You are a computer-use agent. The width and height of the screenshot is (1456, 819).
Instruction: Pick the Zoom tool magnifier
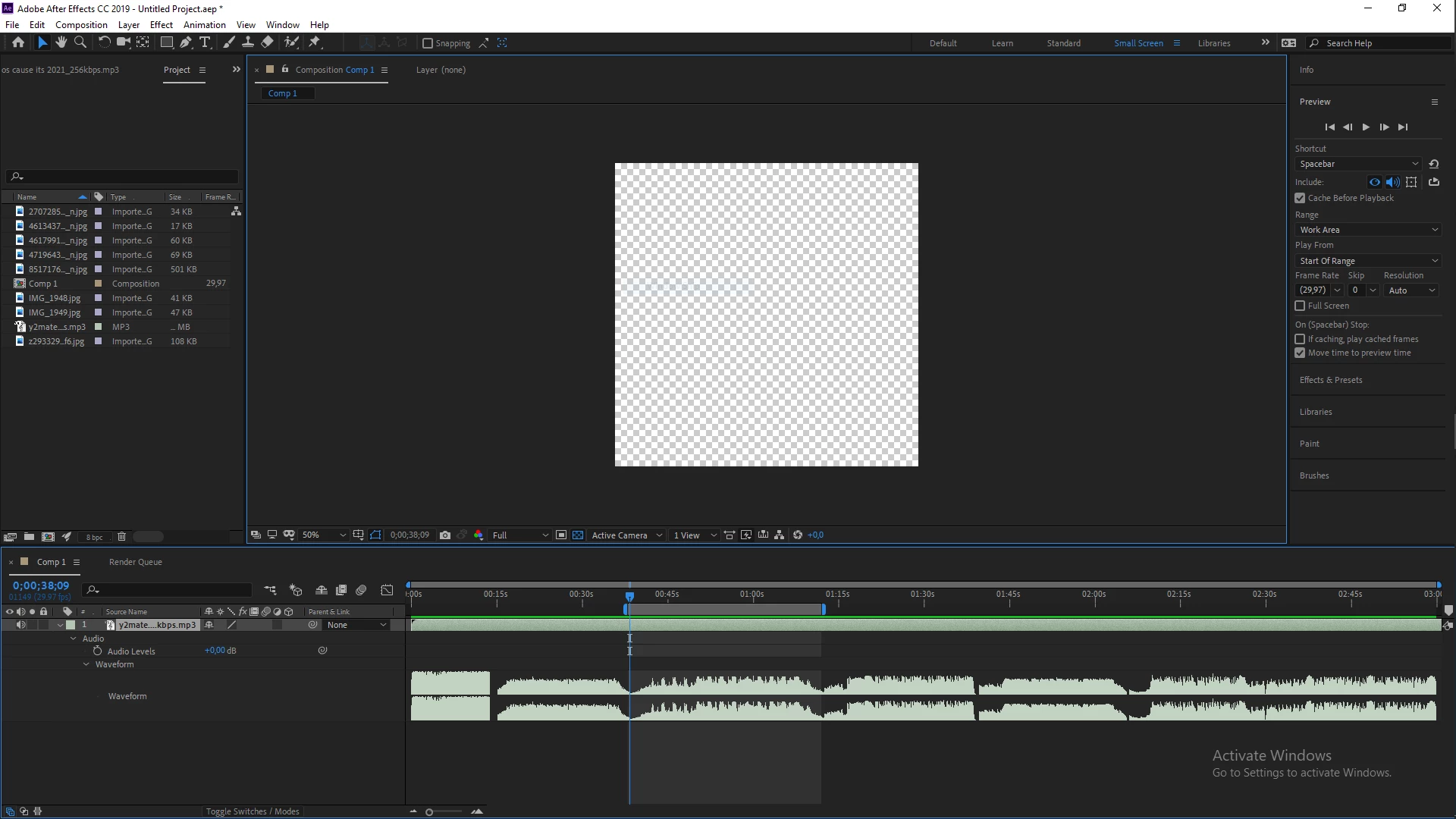tap(80, 42)
